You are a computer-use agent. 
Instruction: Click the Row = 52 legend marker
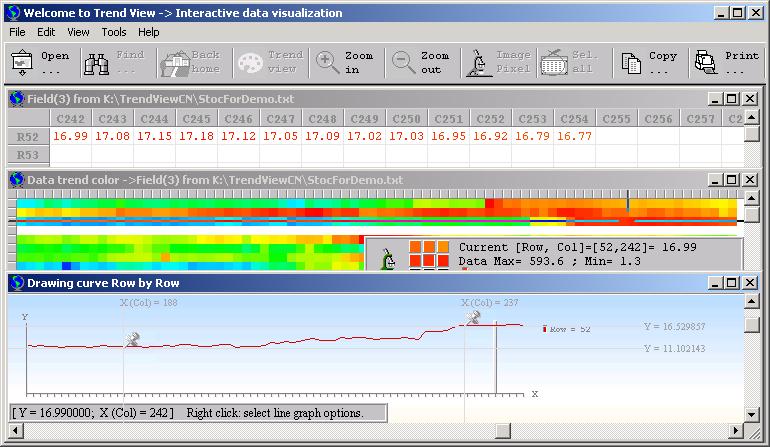545,329
